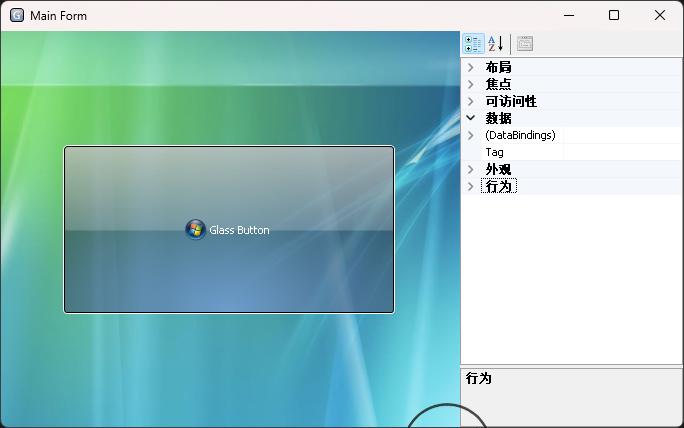This screenshot has height=428, width=684.
Task: Expand the 布局 category
Action: 471,67
